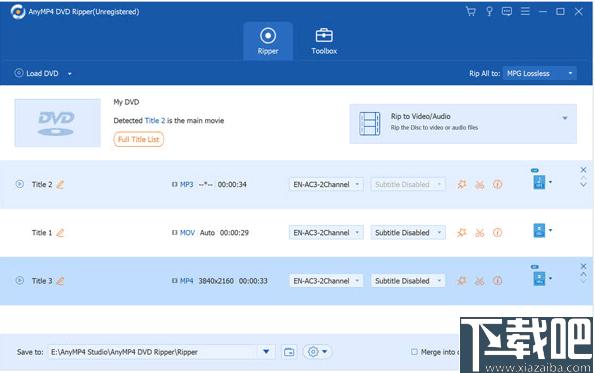Rename Title 3 with the pencil icon

(60, 281)
